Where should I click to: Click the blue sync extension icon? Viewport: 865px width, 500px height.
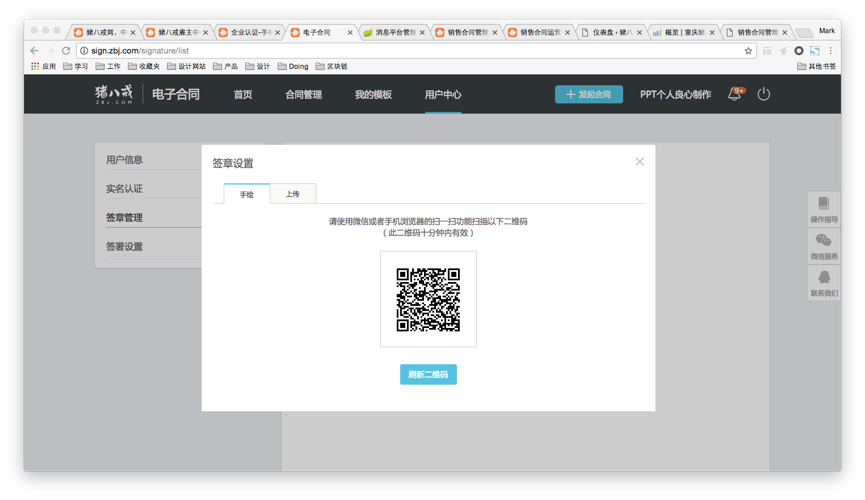[815, 51]
